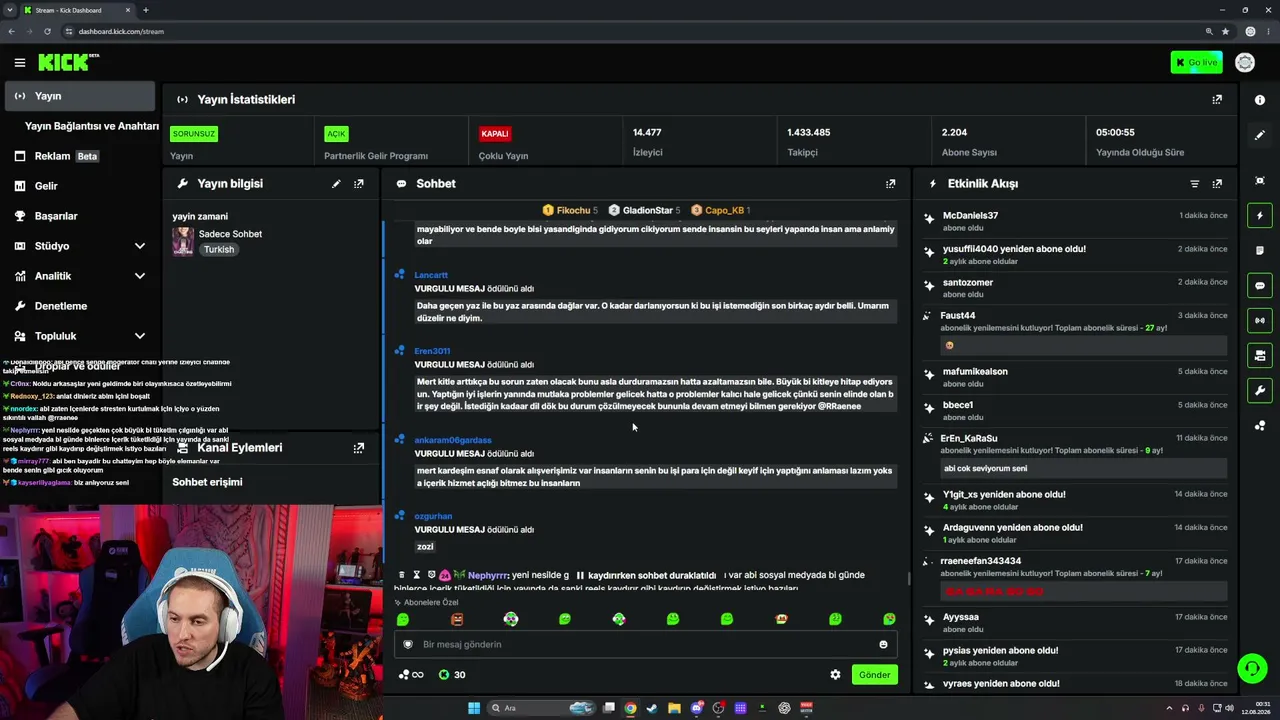Open the hamburger menu beside the Kick logo

pyautogui.click(x=19, y=63)
